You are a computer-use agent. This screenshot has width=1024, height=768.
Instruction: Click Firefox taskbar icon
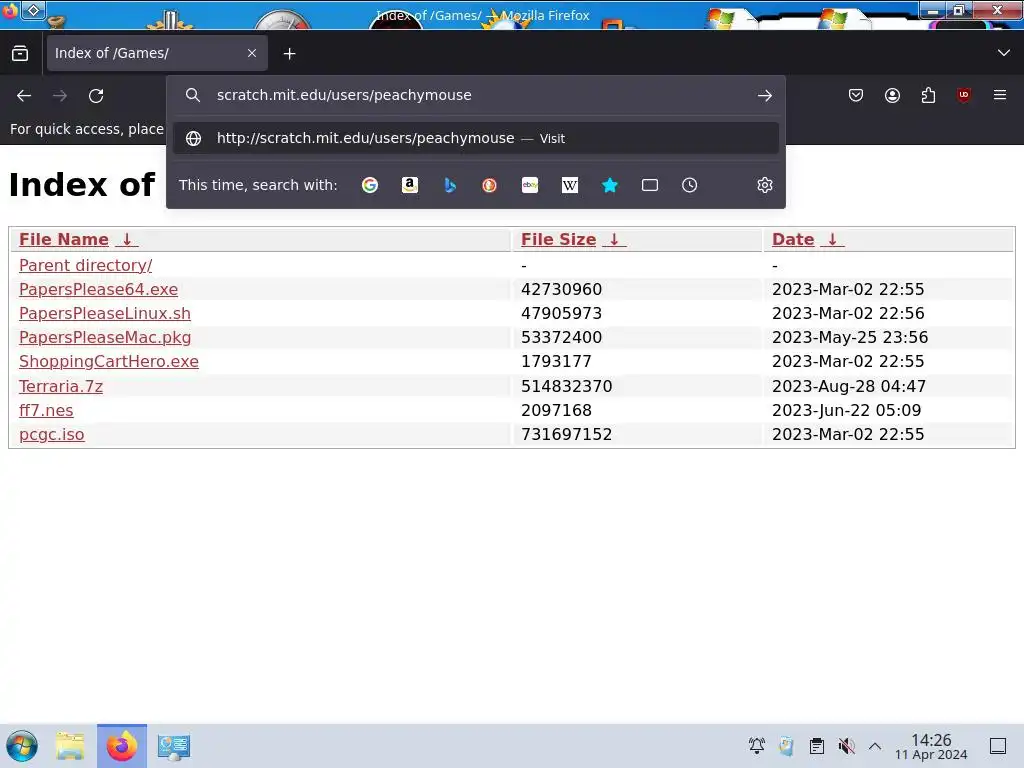[x=122, y=746]
